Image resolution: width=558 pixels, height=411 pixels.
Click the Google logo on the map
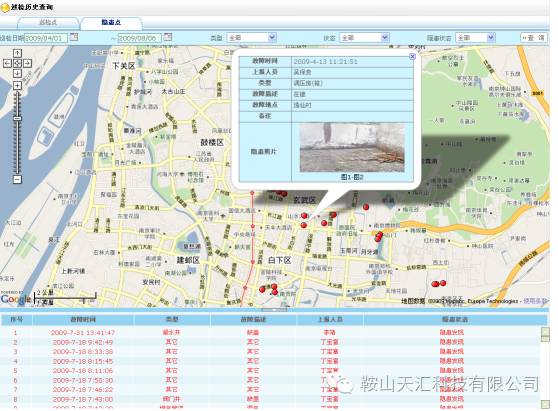click(x=16, y=299)
